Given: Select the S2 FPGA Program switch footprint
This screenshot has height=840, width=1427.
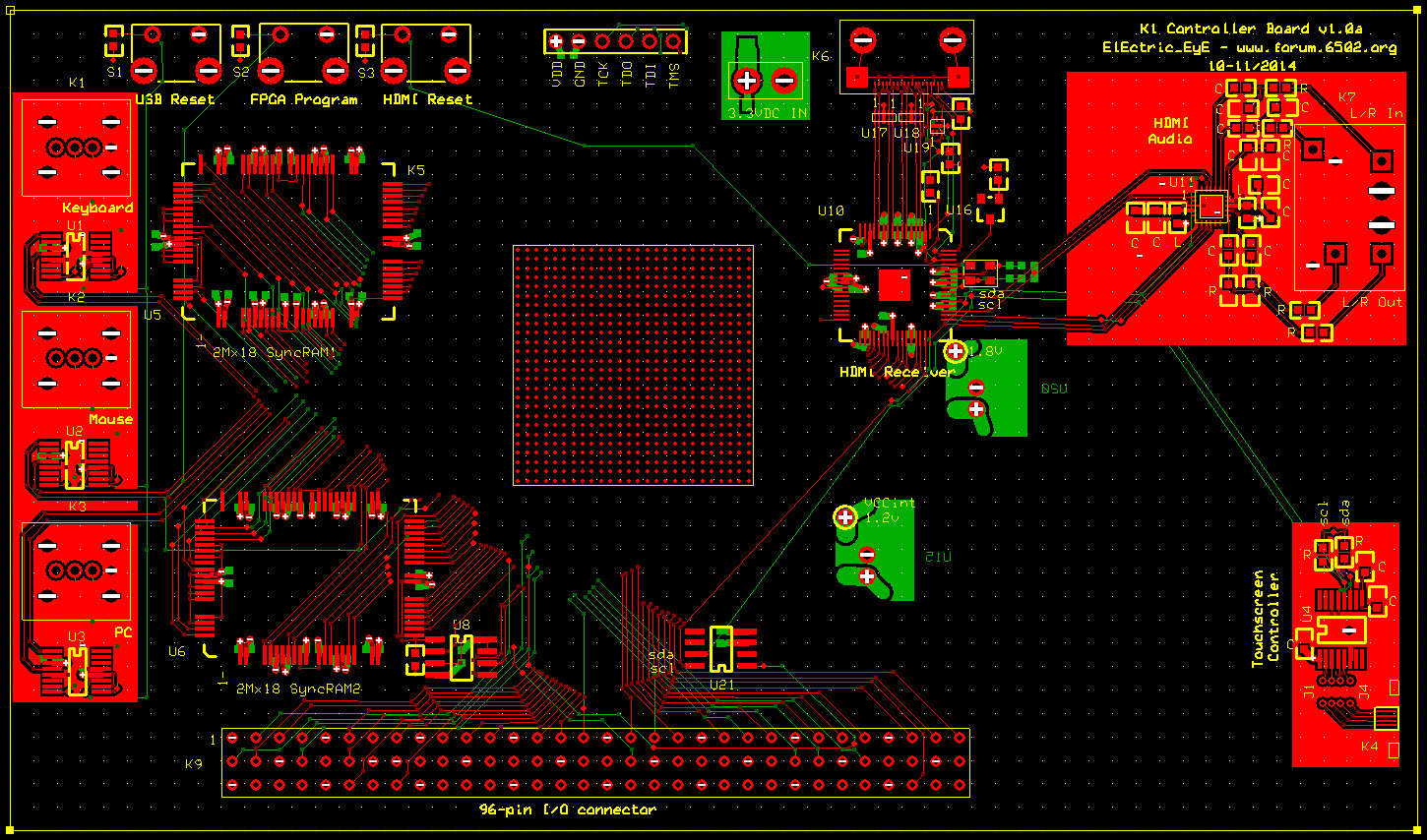Looking at the screenshot, I should coord(303,53).
